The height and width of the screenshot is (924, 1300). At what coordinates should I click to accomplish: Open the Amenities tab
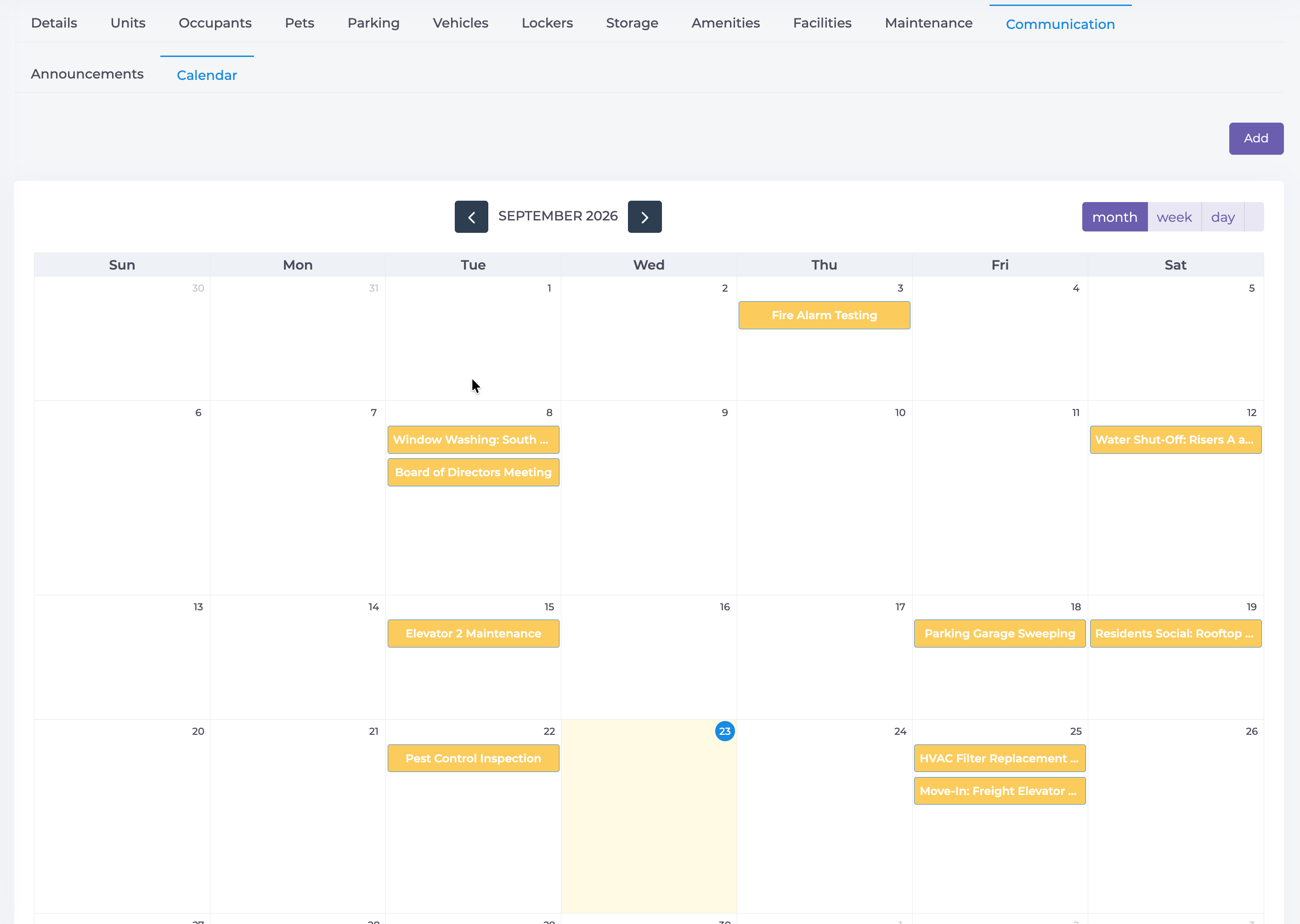(x=726, y=23)
